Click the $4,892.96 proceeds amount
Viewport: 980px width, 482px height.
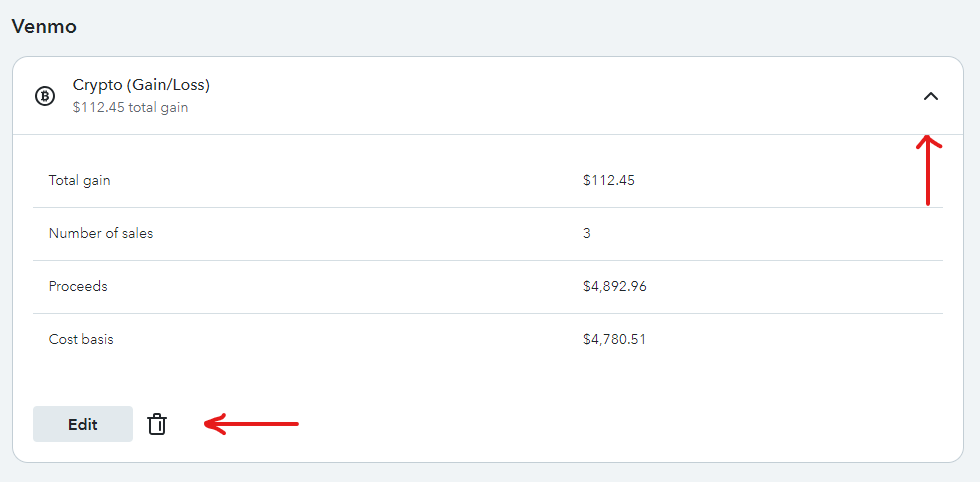(614, 286)
